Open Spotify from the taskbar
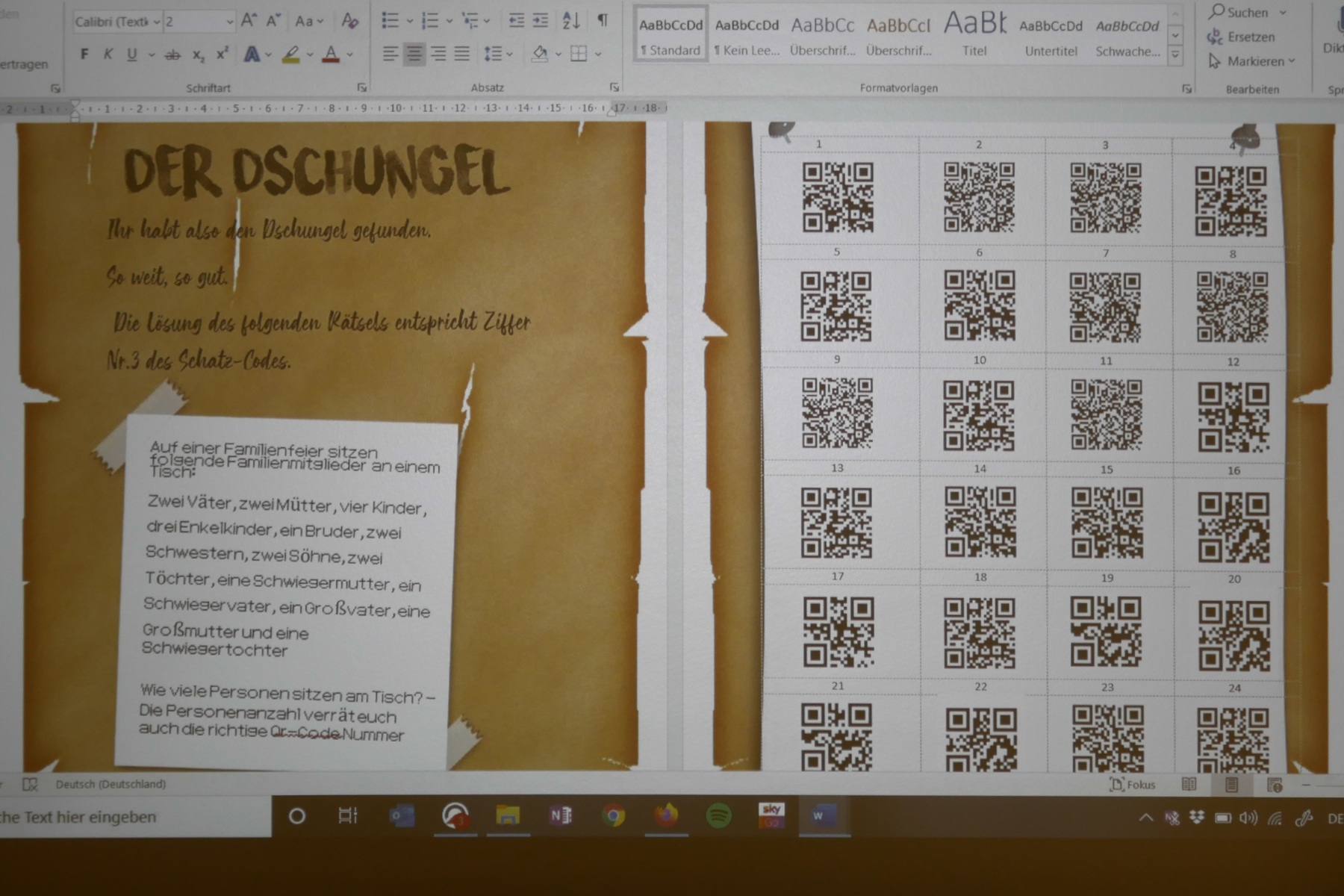Viewport: 1344px width, 896px height. (718, 816)
